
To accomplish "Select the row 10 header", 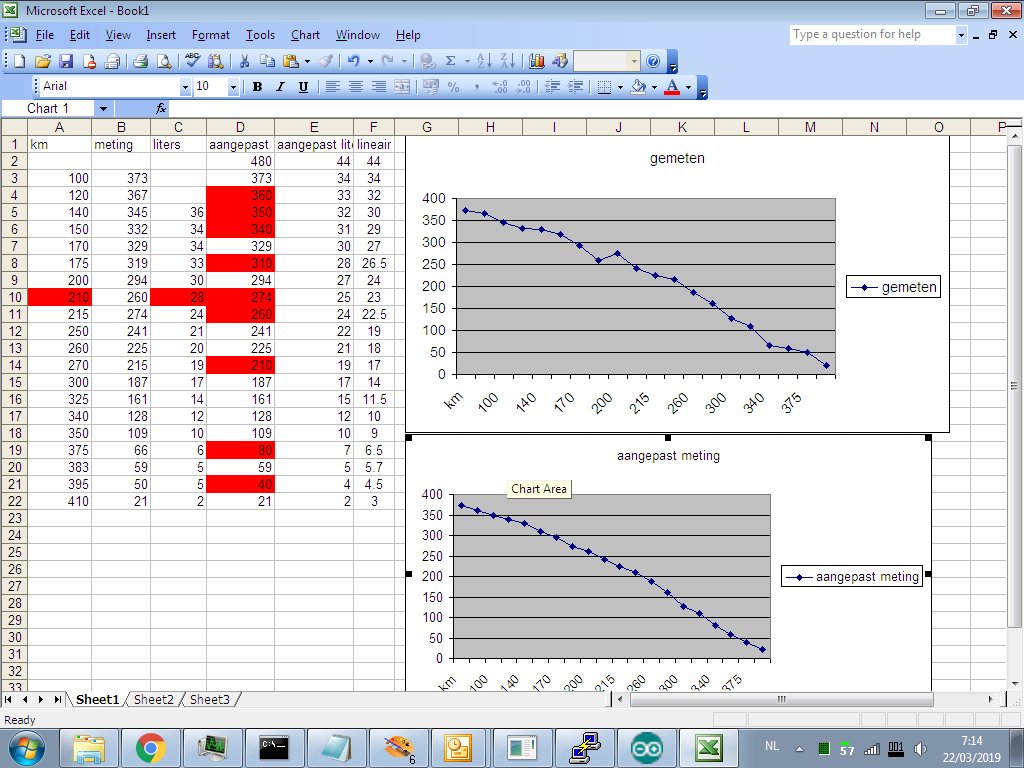I will [14, 297].
